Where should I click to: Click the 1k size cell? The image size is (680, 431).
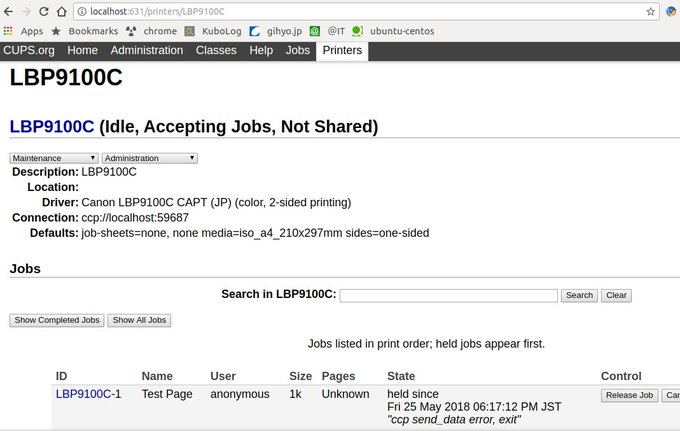(x=295, y=394)
